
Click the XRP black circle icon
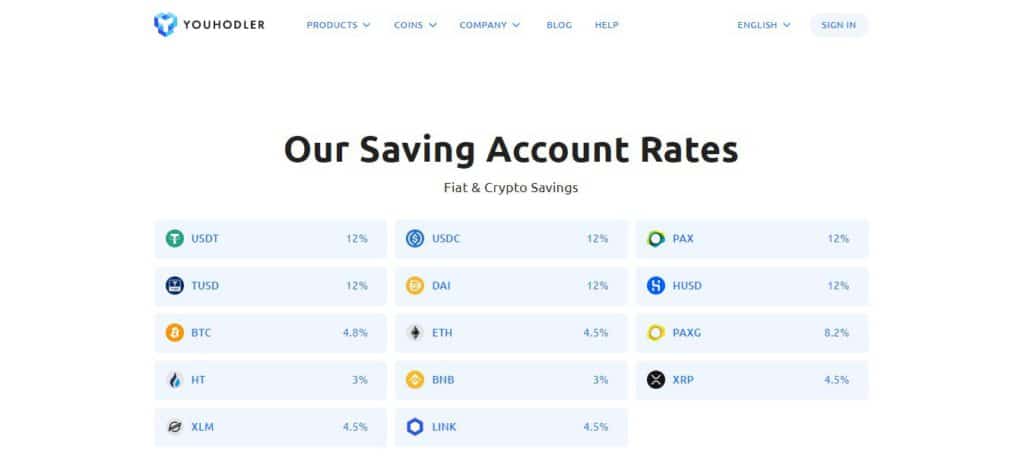pyautogui.click(x=656, y=380)
